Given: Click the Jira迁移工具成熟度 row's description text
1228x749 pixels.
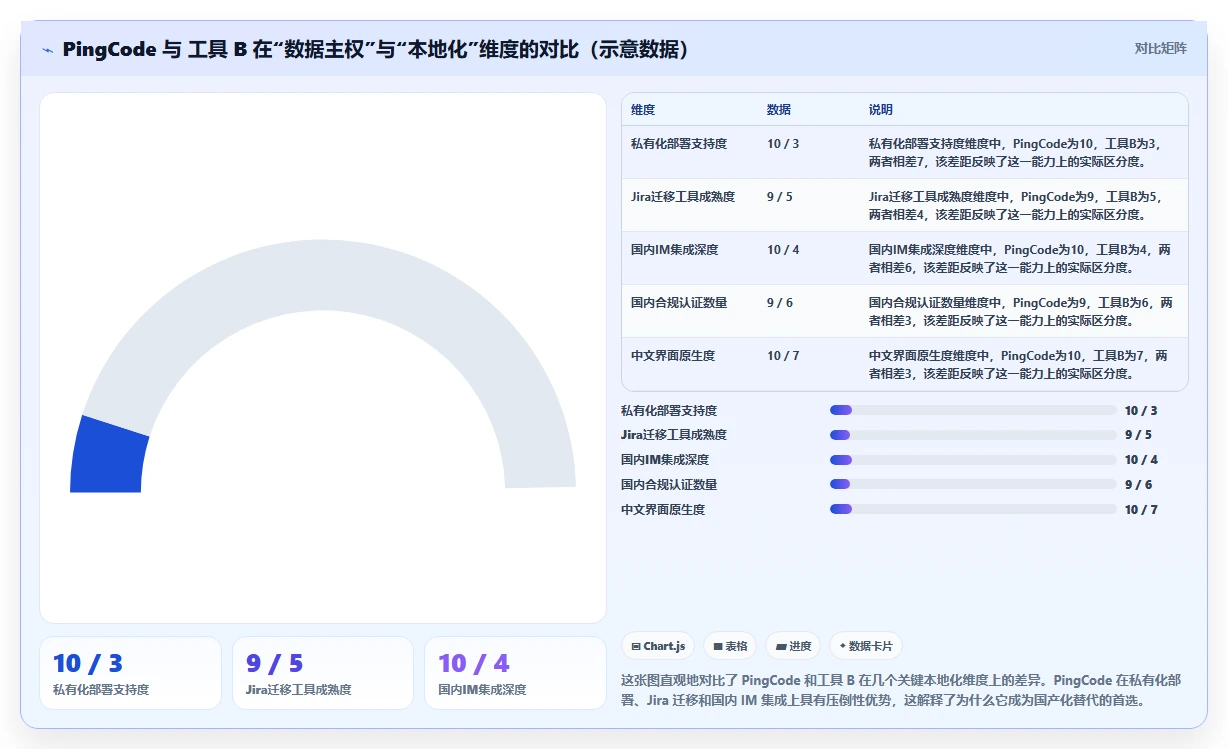Looking at the screenshot, I should [1016, 205].
